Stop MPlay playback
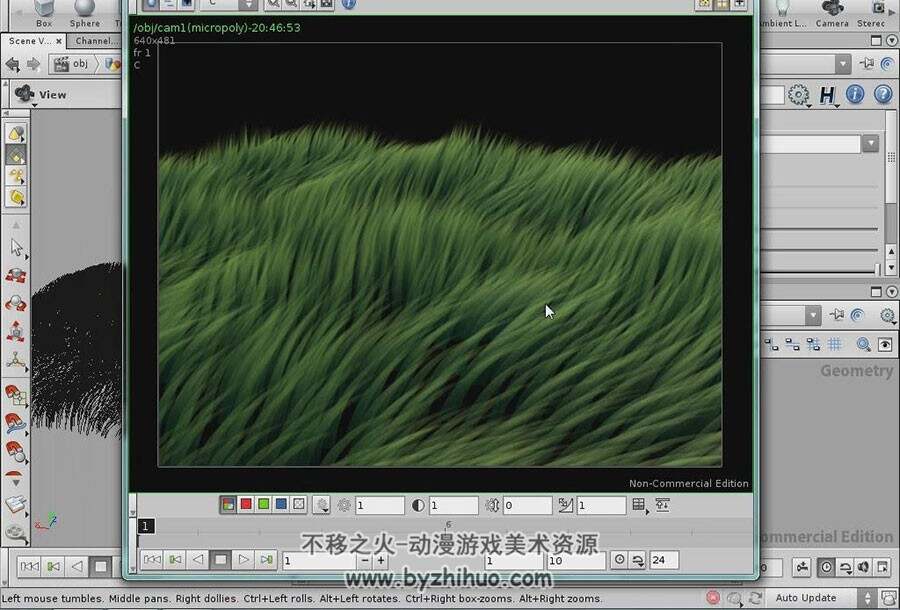 tap(220, 559)
